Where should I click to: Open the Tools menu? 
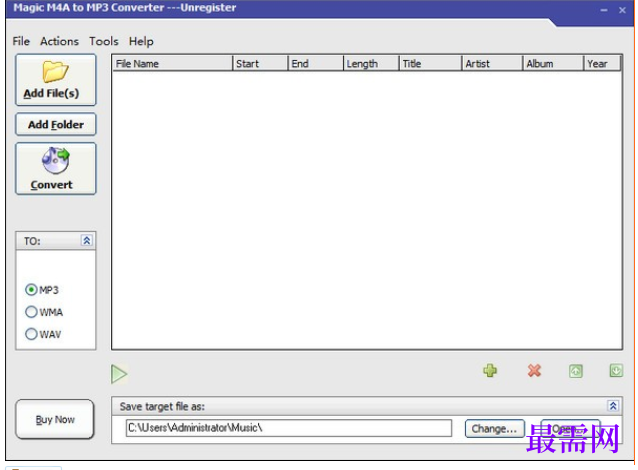point(104,42)
